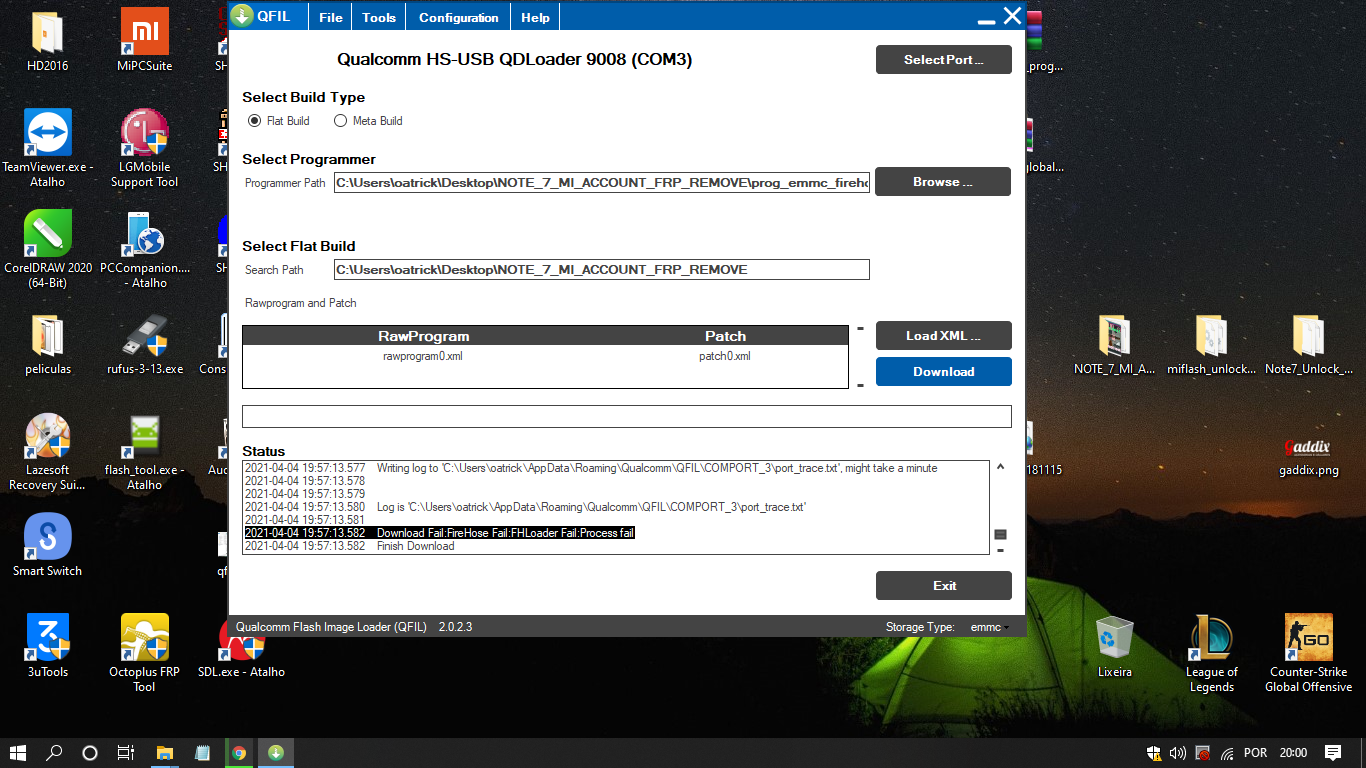
Task: Open NOTE_7_MI_A... folder on desktop
Action: coord(1114,345)
